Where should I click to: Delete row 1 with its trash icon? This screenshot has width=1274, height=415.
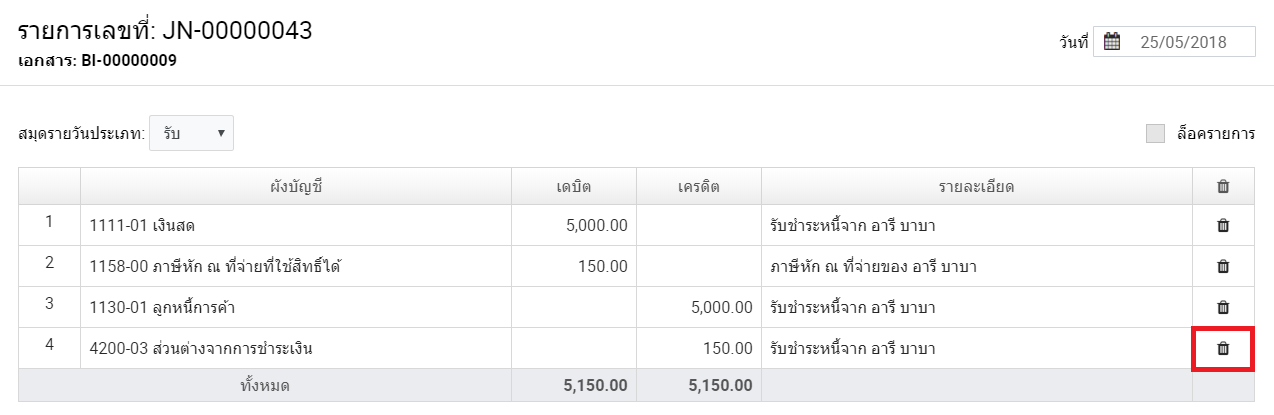[1222, 226]
